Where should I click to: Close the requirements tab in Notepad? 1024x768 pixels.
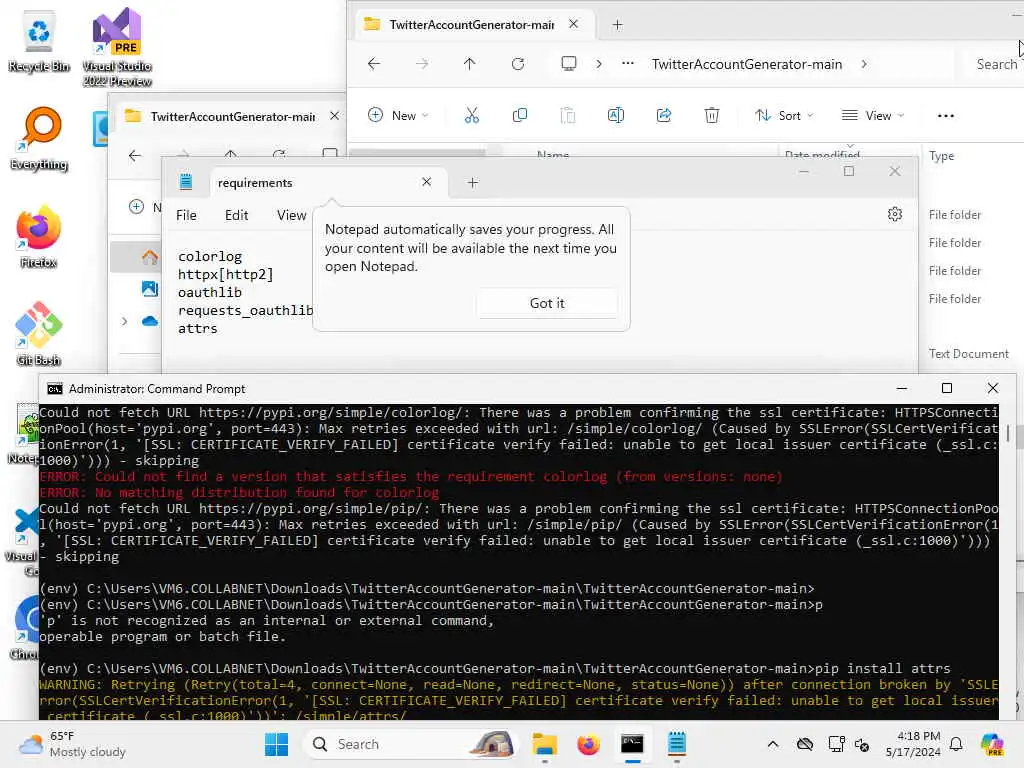tap(426, 182)
